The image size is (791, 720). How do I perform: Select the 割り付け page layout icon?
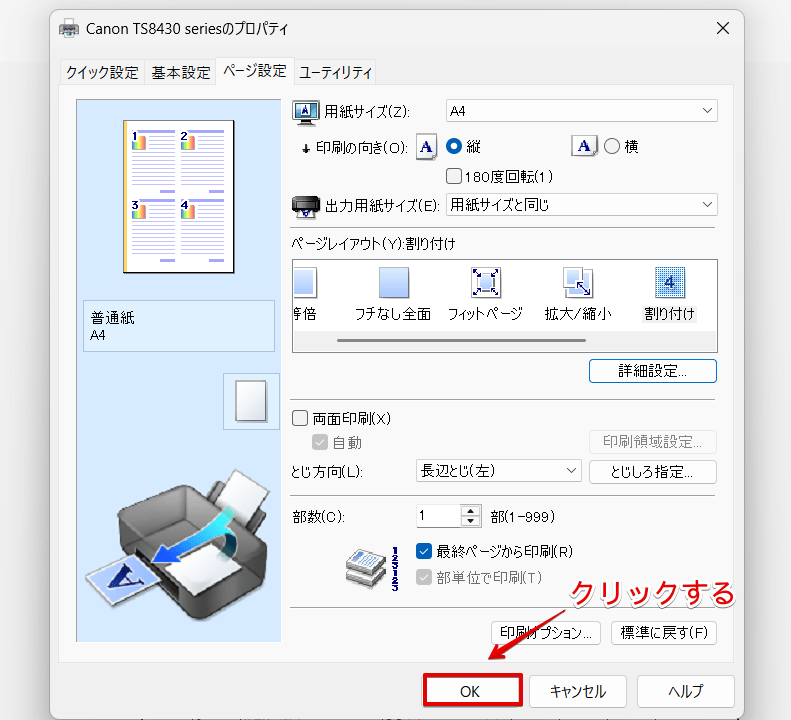pos(669,283)
